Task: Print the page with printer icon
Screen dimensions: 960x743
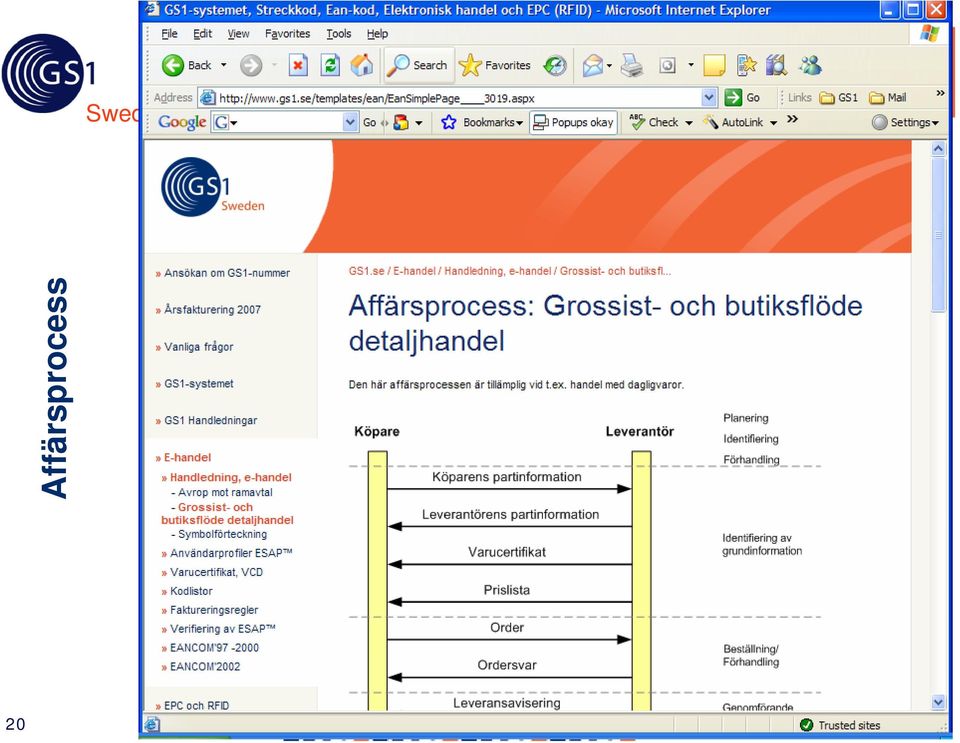Action: click(632, 65)
